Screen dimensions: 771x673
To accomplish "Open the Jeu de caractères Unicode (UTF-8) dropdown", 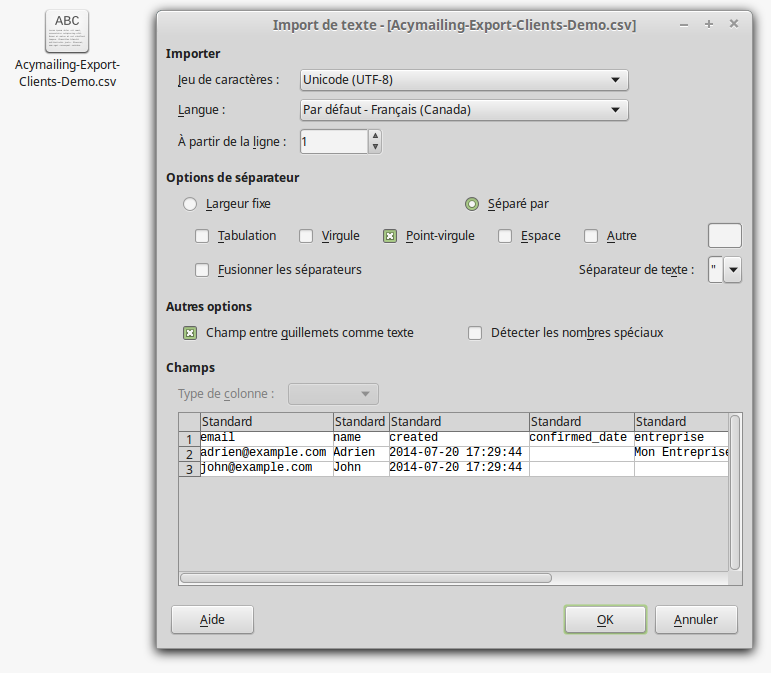I will (x=464, y=80).
